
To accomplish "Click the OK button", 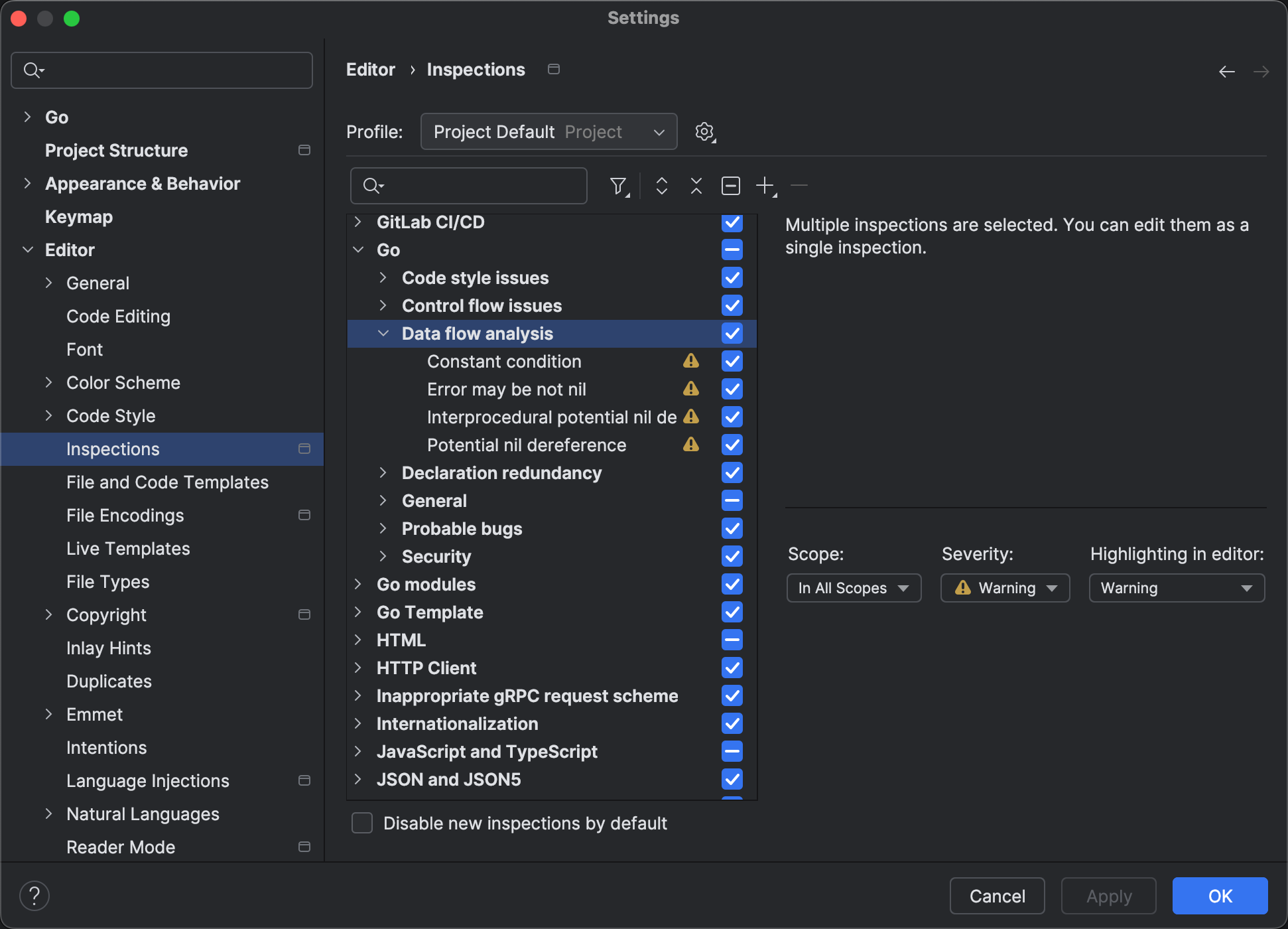I will tap(1220, 896).
